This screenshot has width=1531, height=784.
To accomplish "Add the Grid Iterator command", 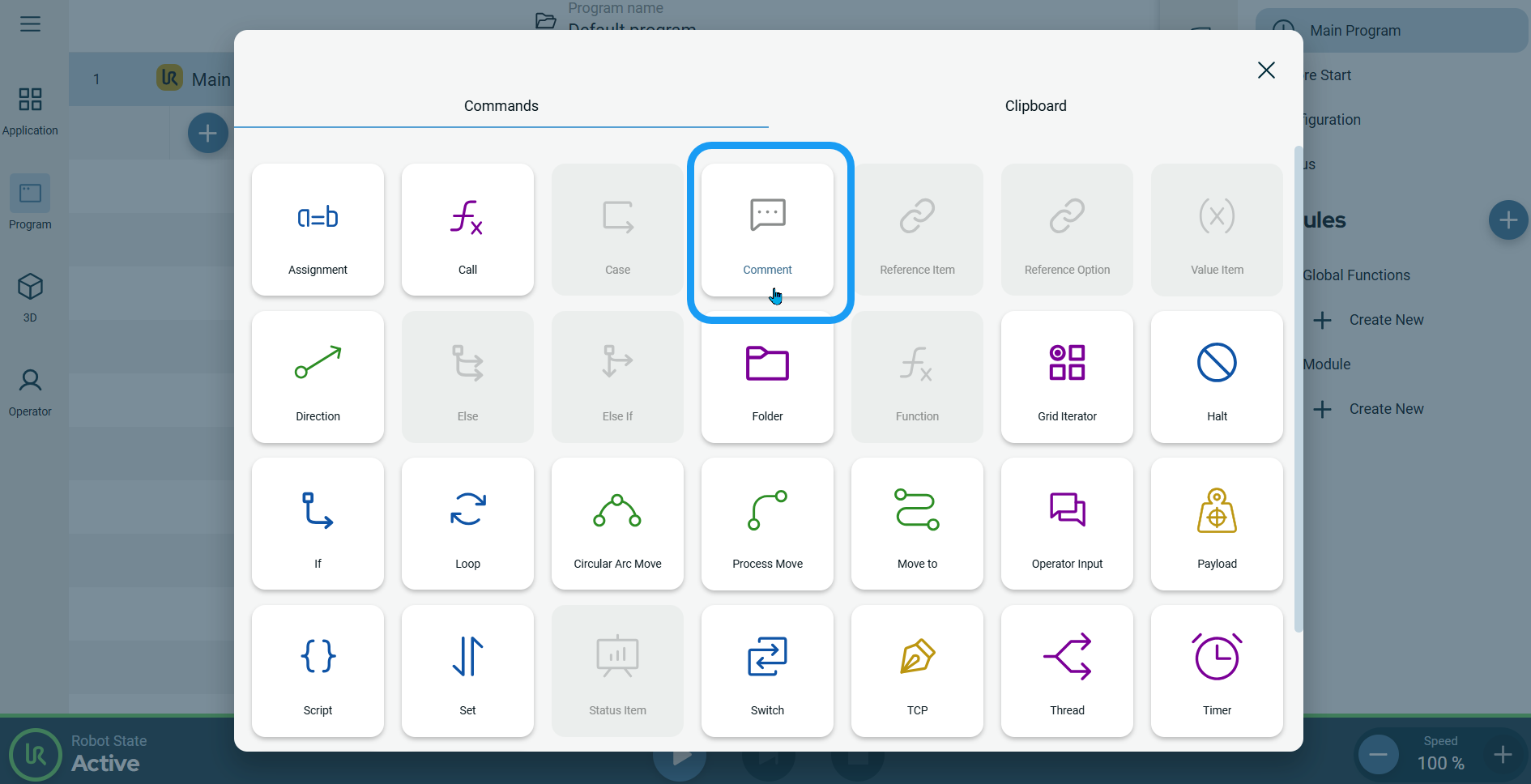I will [1067, 377].
